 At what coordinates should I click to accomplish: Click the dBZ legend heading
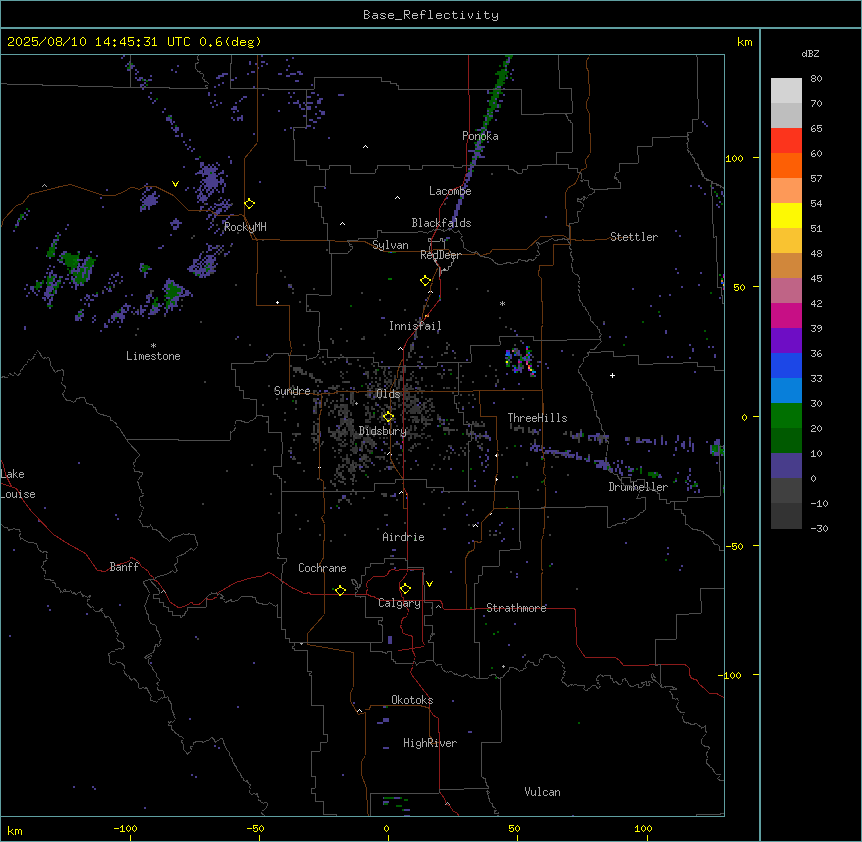coord(810,54)
